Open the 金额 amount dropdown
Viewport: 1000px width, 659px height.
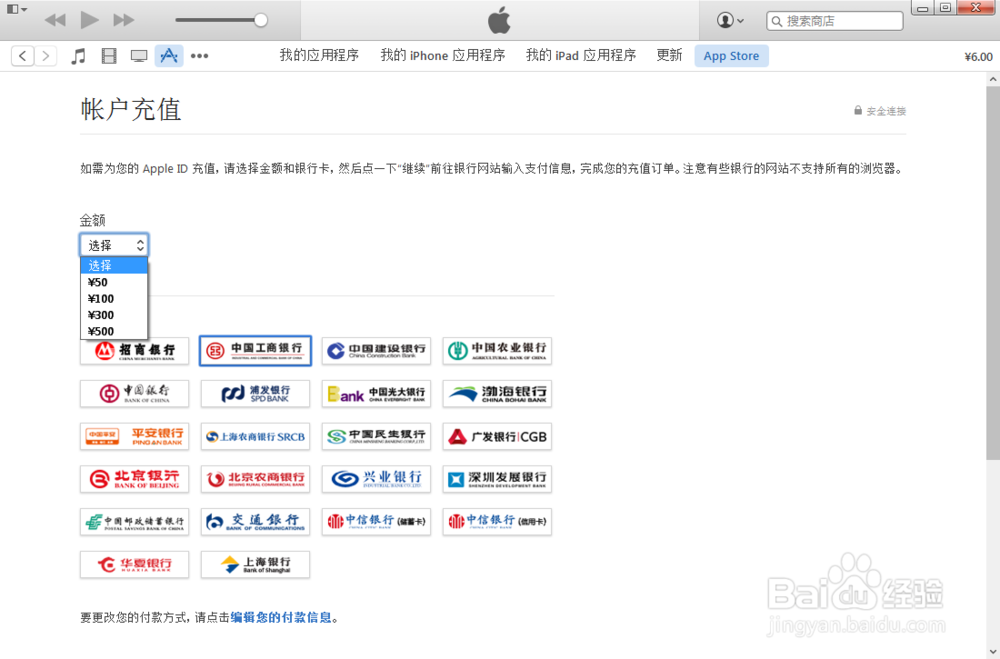114,245
